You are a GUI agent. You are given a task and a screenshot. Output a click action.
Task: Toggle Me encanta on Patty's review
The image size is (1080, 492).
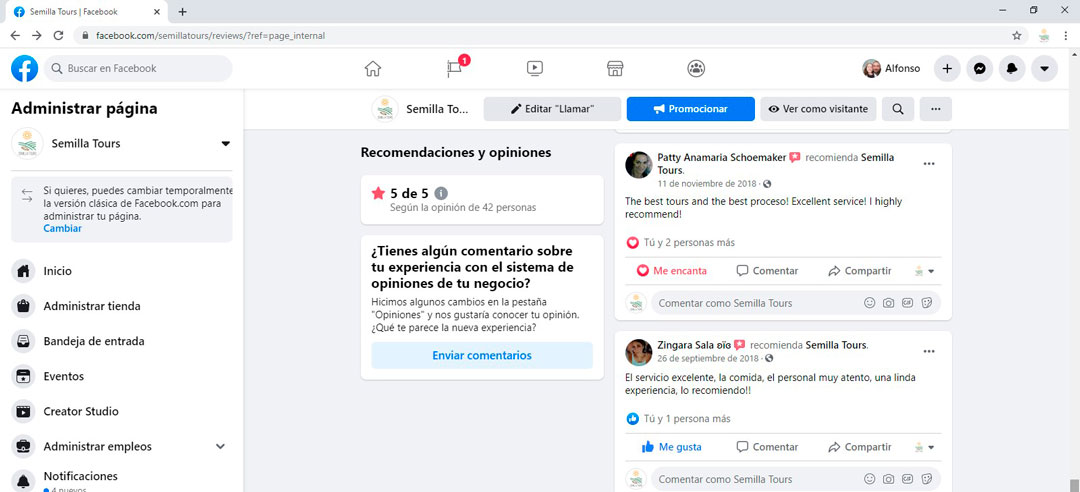672,271
